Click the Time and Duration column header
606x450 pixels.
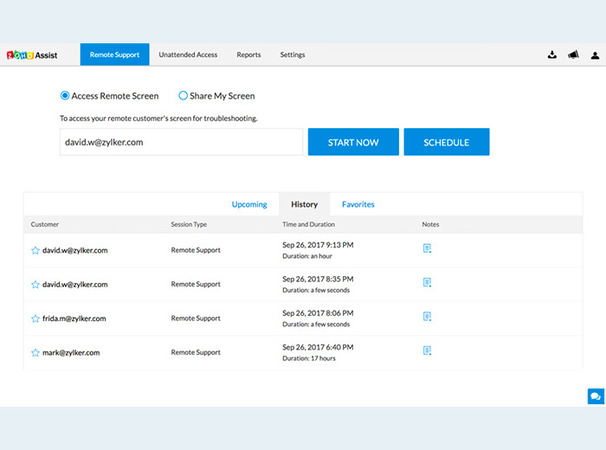308,224
